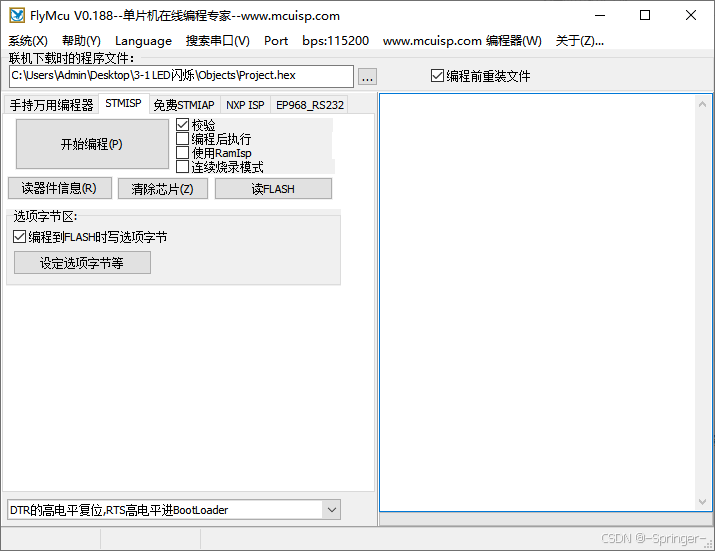The width and height of the screenshot is (715, 551).
Task: Click the 读器件信息(R) button
Action: (x=60, y=188)
